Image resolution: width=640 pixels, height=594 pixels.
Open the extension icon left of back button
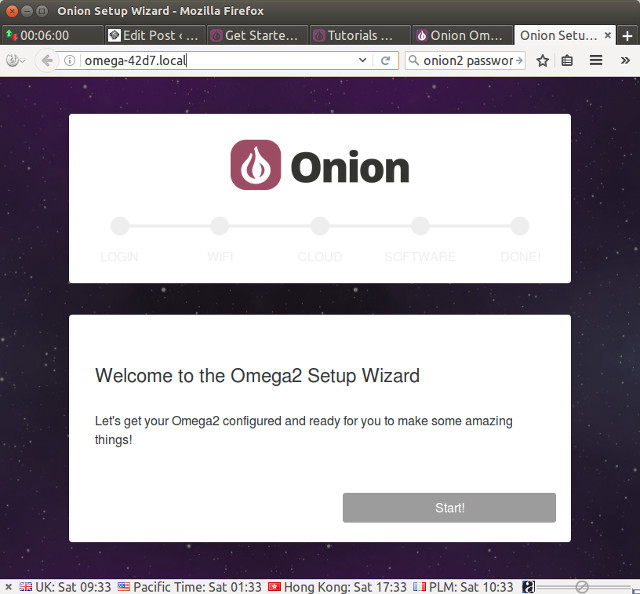coord(15,61)
